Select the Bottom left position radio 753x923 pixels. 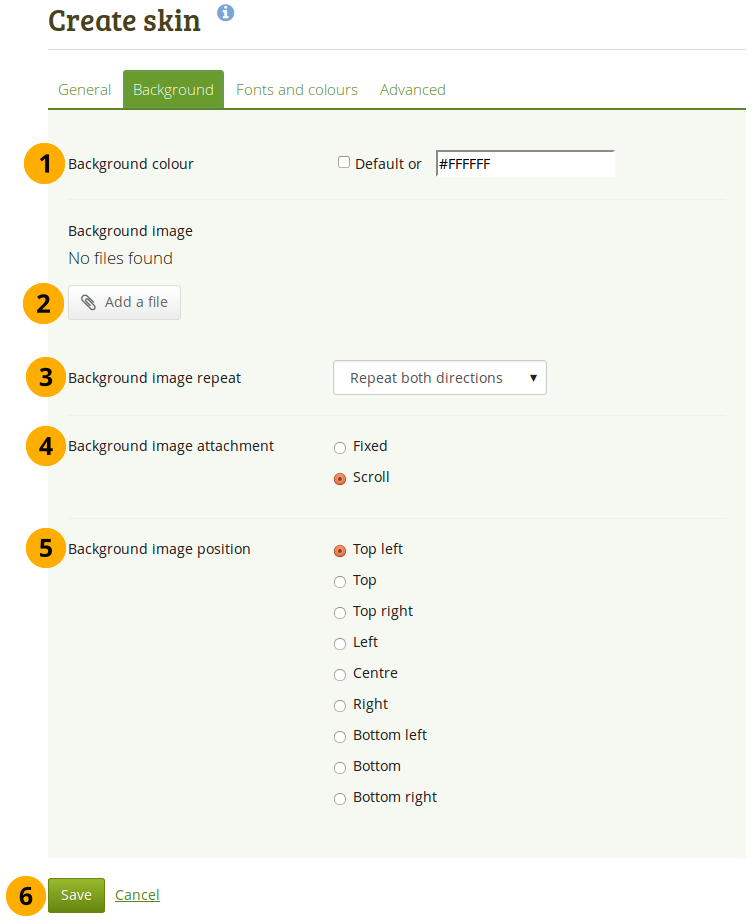340,737
